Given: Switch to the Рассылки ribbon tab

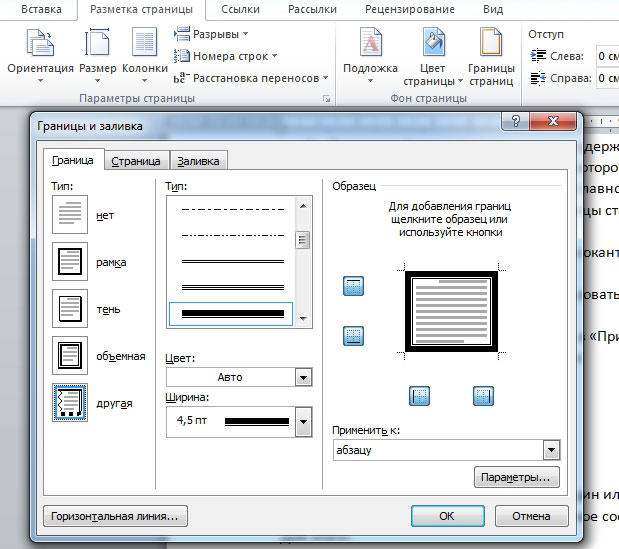Looking at the screenshot, I should (x=312, y=9).
